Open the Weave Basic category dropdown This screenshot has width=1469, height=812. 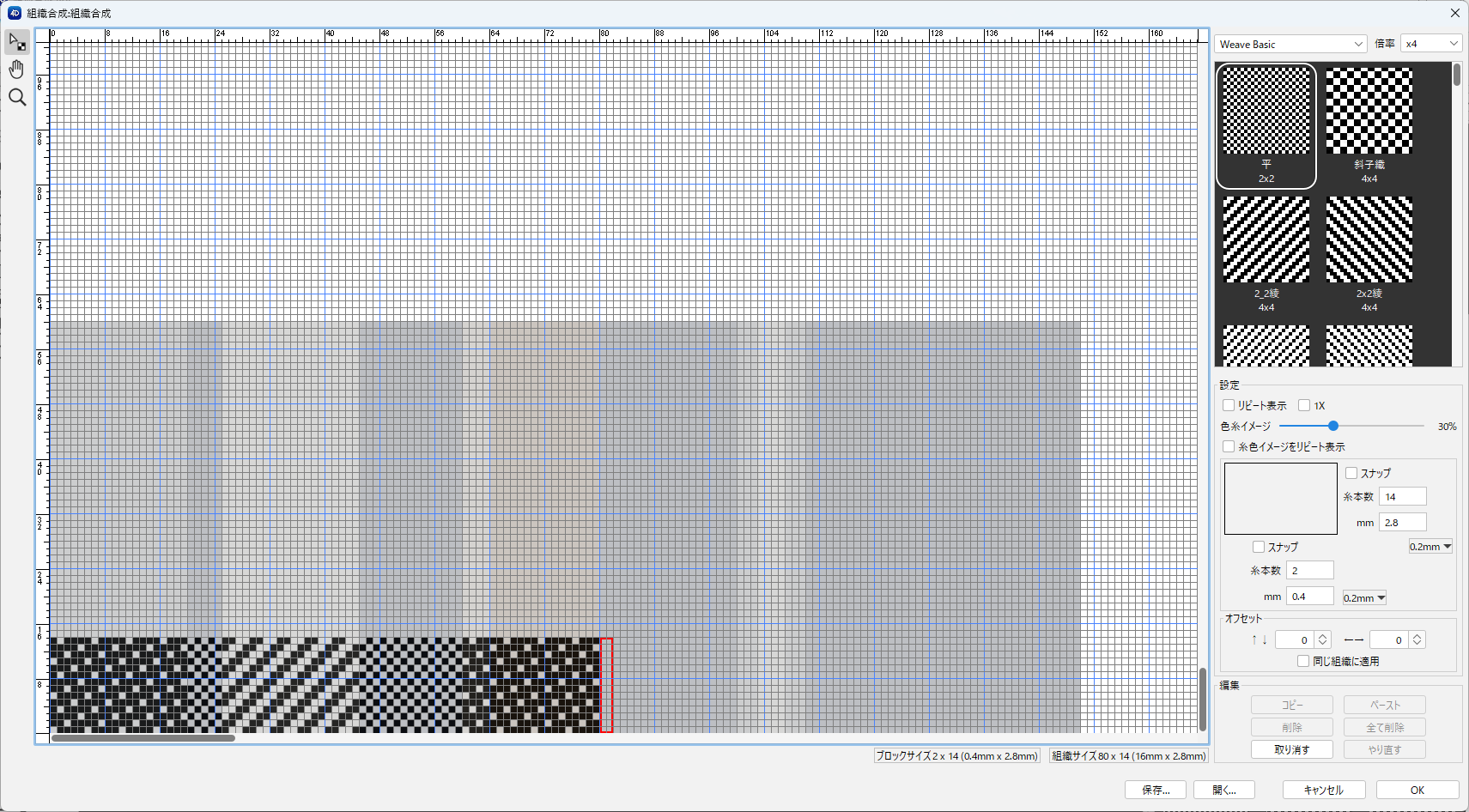(x=1290, y=44)
